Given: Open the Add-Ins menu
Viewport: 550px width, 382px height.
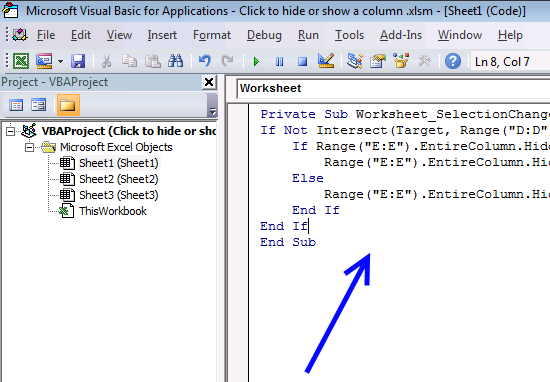Looking at the screenshot, I should (401, 35).
